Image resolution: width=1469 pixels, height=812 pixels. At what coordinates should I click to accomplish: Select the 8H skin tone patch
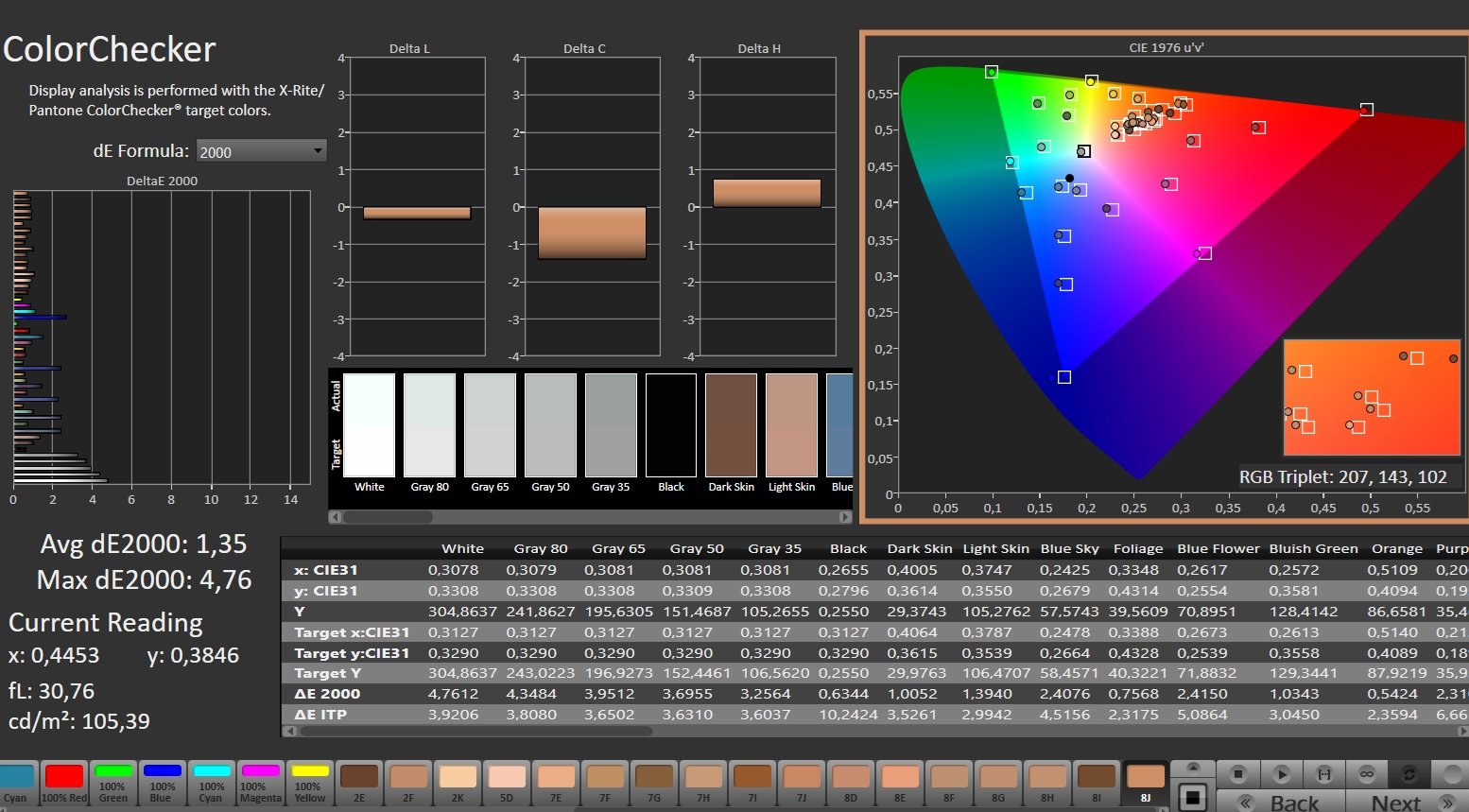1047,782
